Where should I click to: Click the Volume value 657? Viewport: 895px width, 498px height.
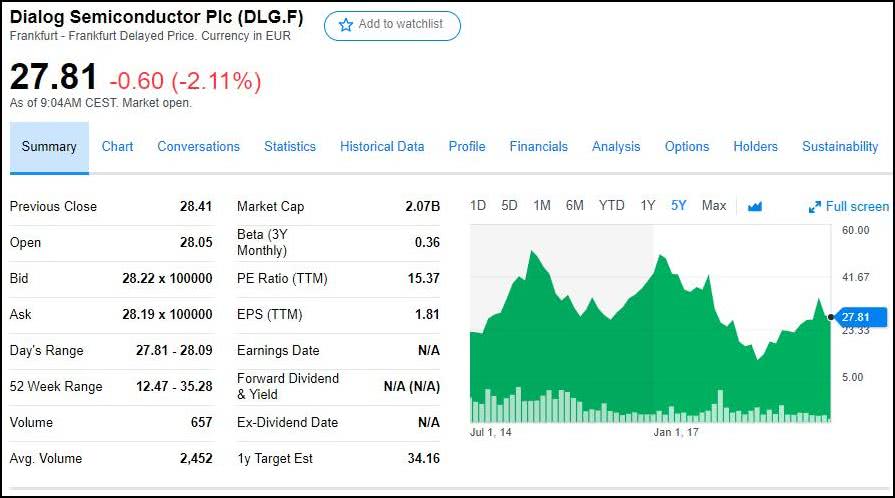pyautogui.click(x=201, y=422)
